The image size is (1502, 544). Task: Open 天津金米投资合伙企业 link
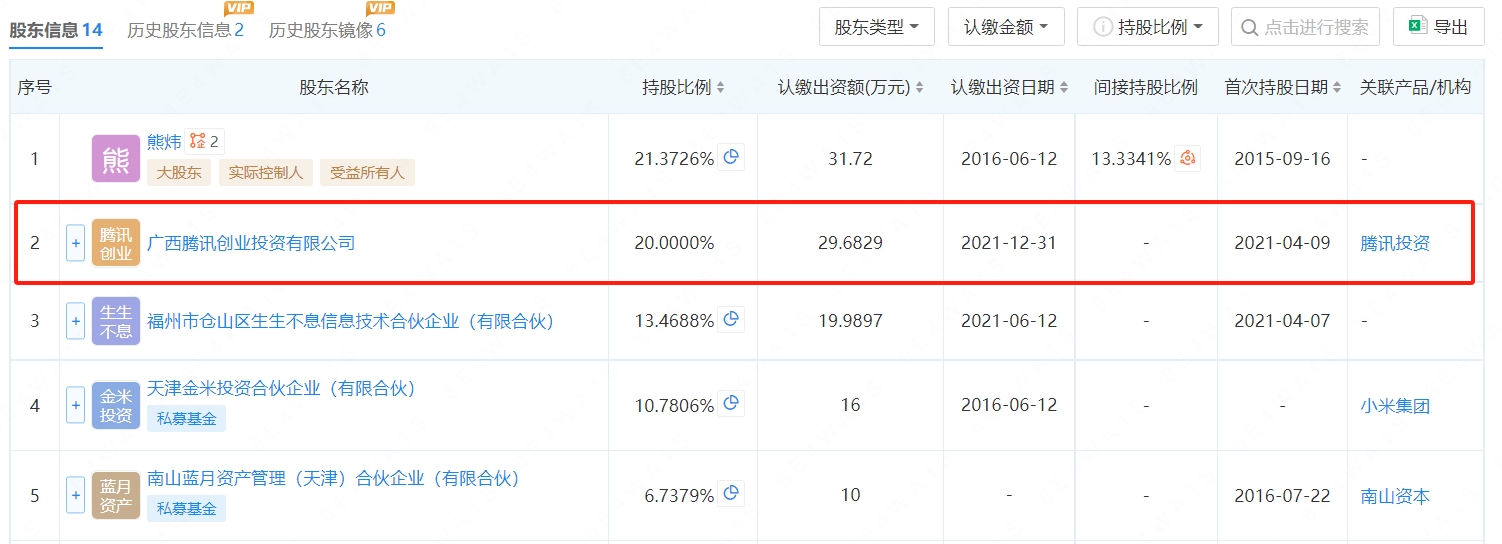281,388
